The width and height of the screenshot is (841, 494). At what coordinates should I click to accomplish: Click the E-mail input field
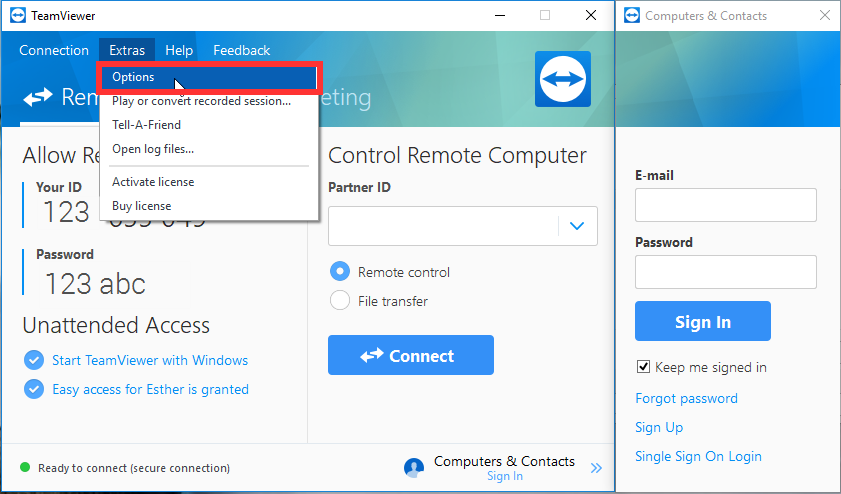[726, 205]
